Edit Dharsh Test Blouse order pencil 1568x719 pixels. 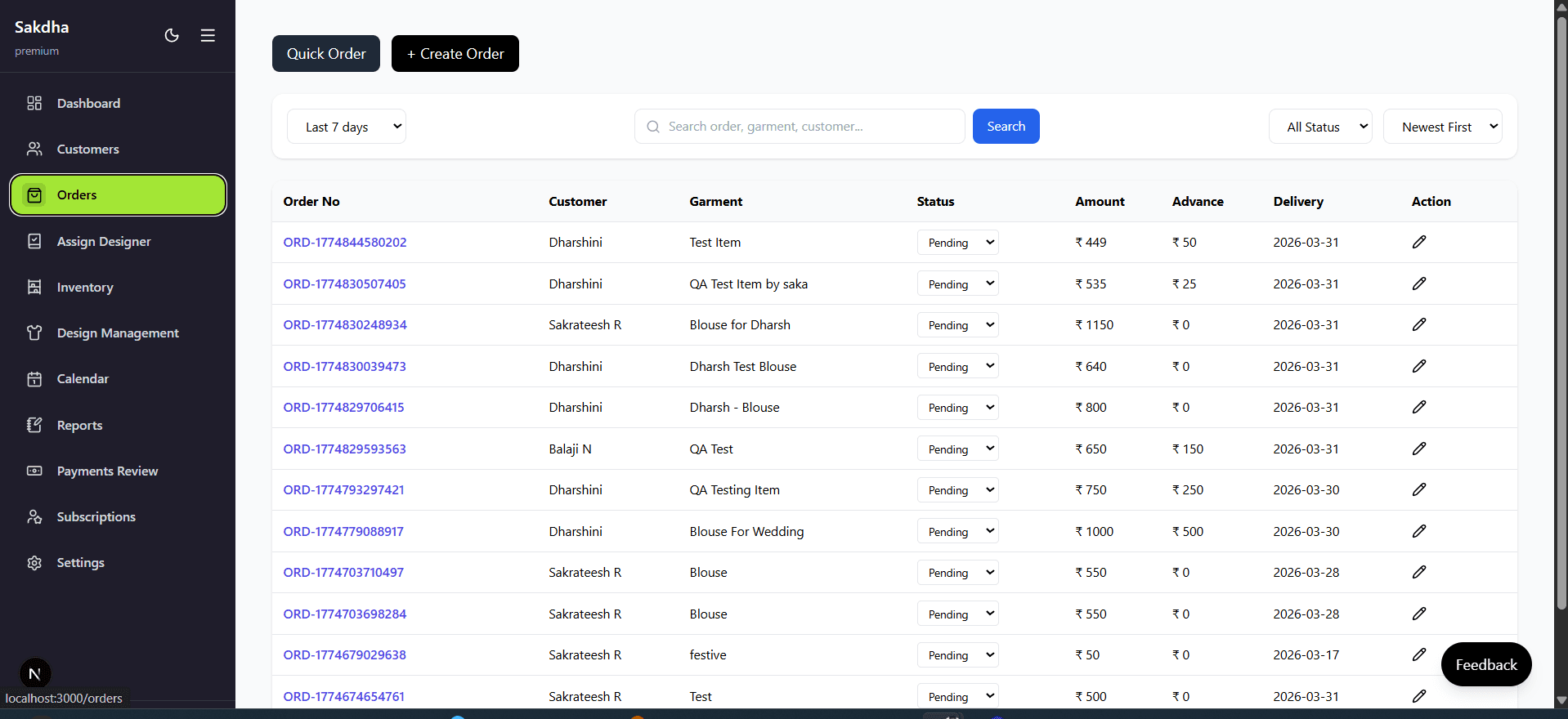(x=1419, y=366)
